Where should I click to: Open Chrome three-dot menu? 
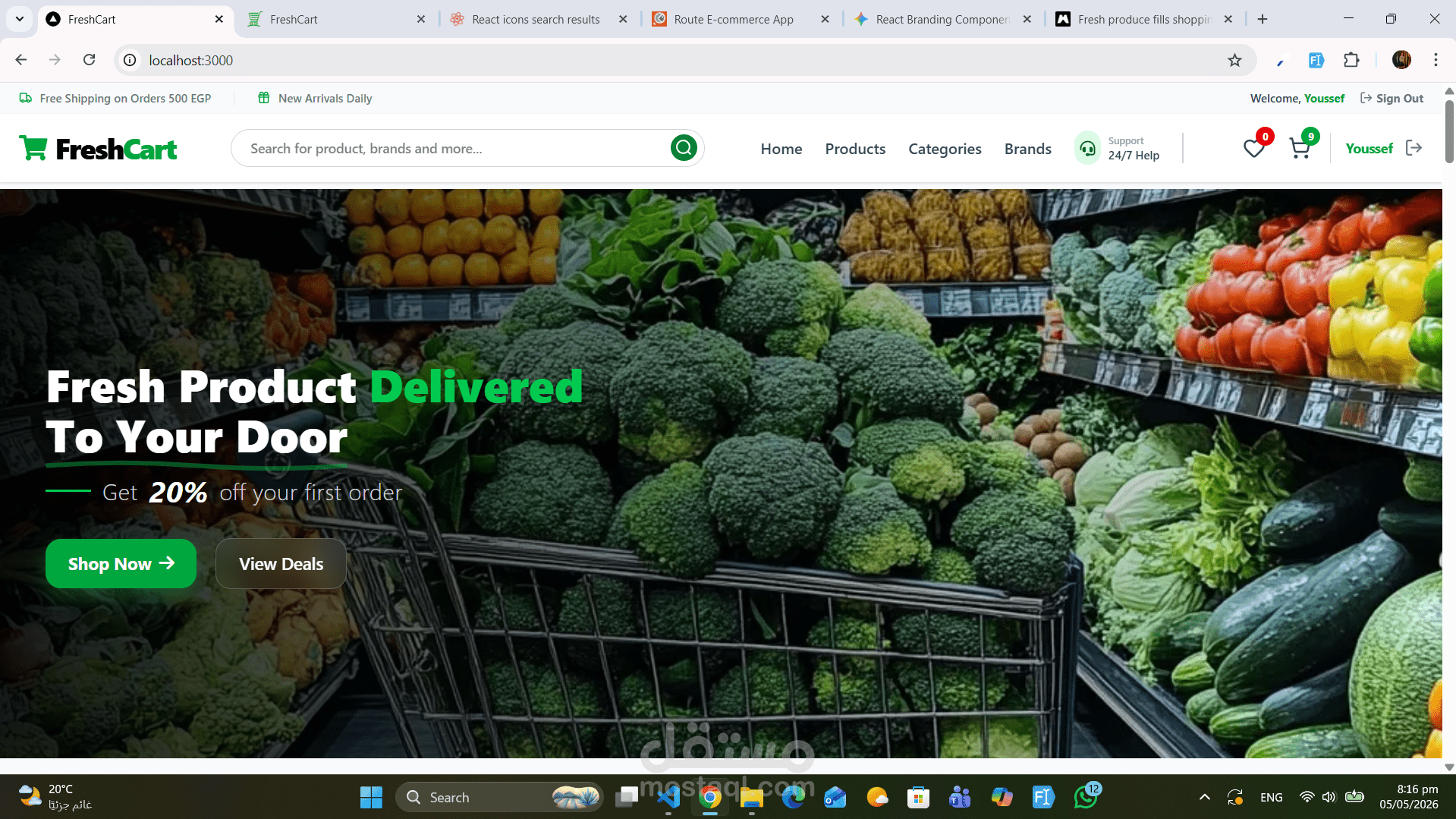pyautogui.click(x=1436, y=60)
